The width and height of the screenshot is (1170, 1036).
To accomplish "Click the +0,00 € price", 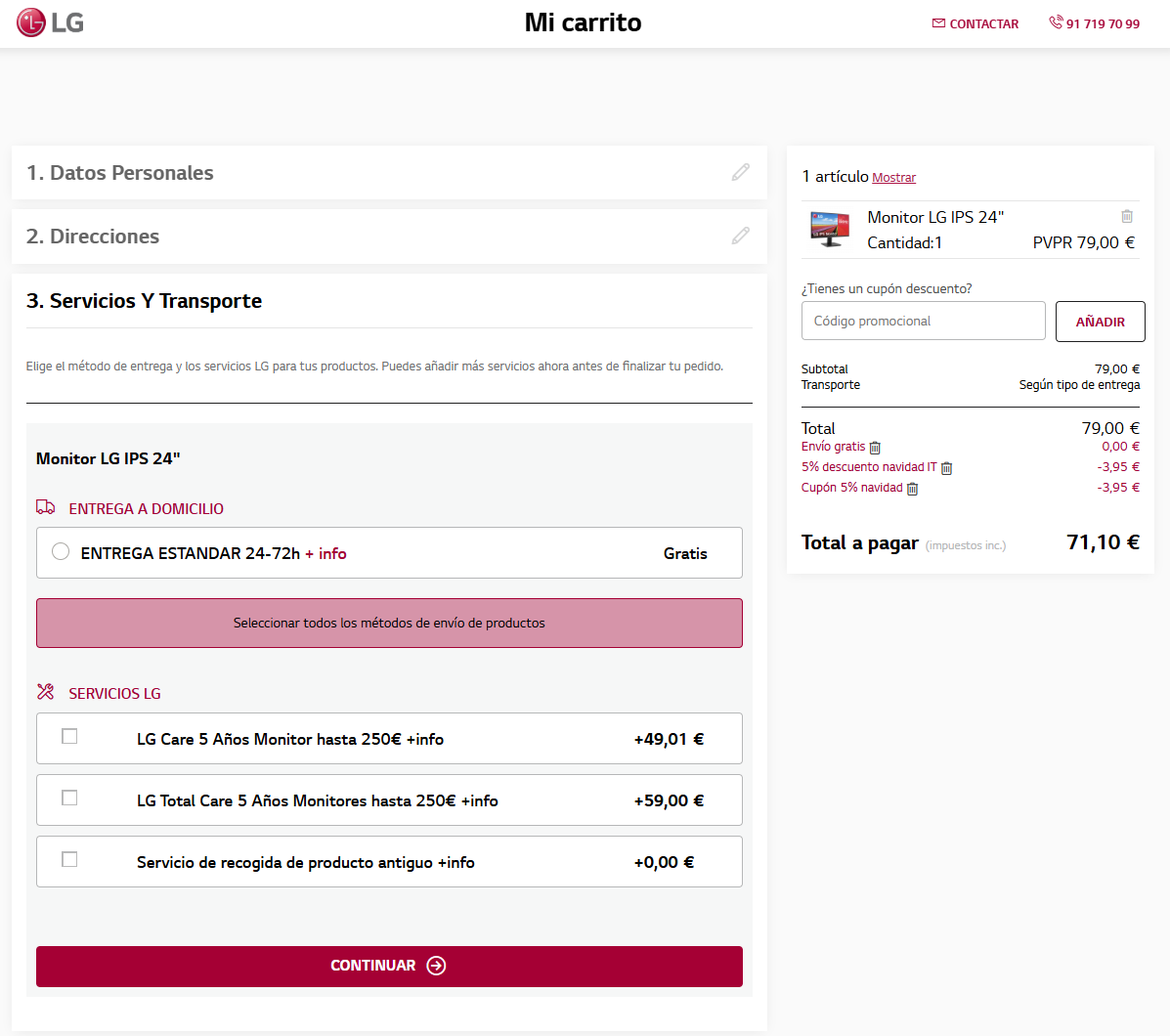I will click(664, 863).
